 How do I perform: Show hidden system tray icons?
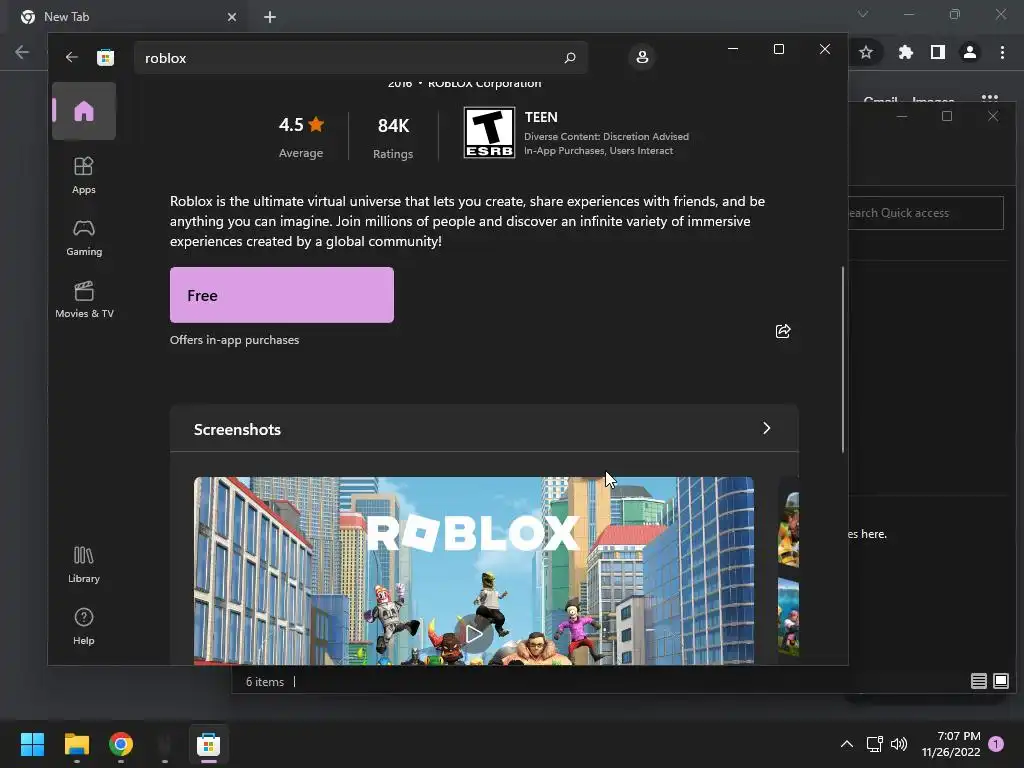(846, 744)
